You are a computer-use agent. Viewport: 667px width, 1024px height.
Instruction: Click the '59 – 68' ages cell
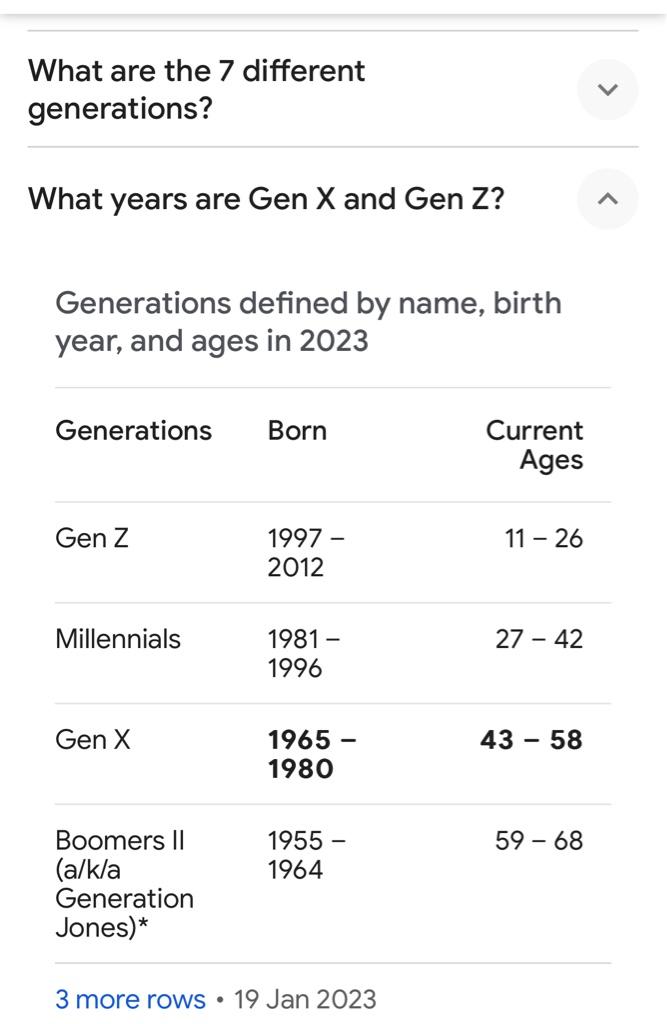click(x=539, y=840)
